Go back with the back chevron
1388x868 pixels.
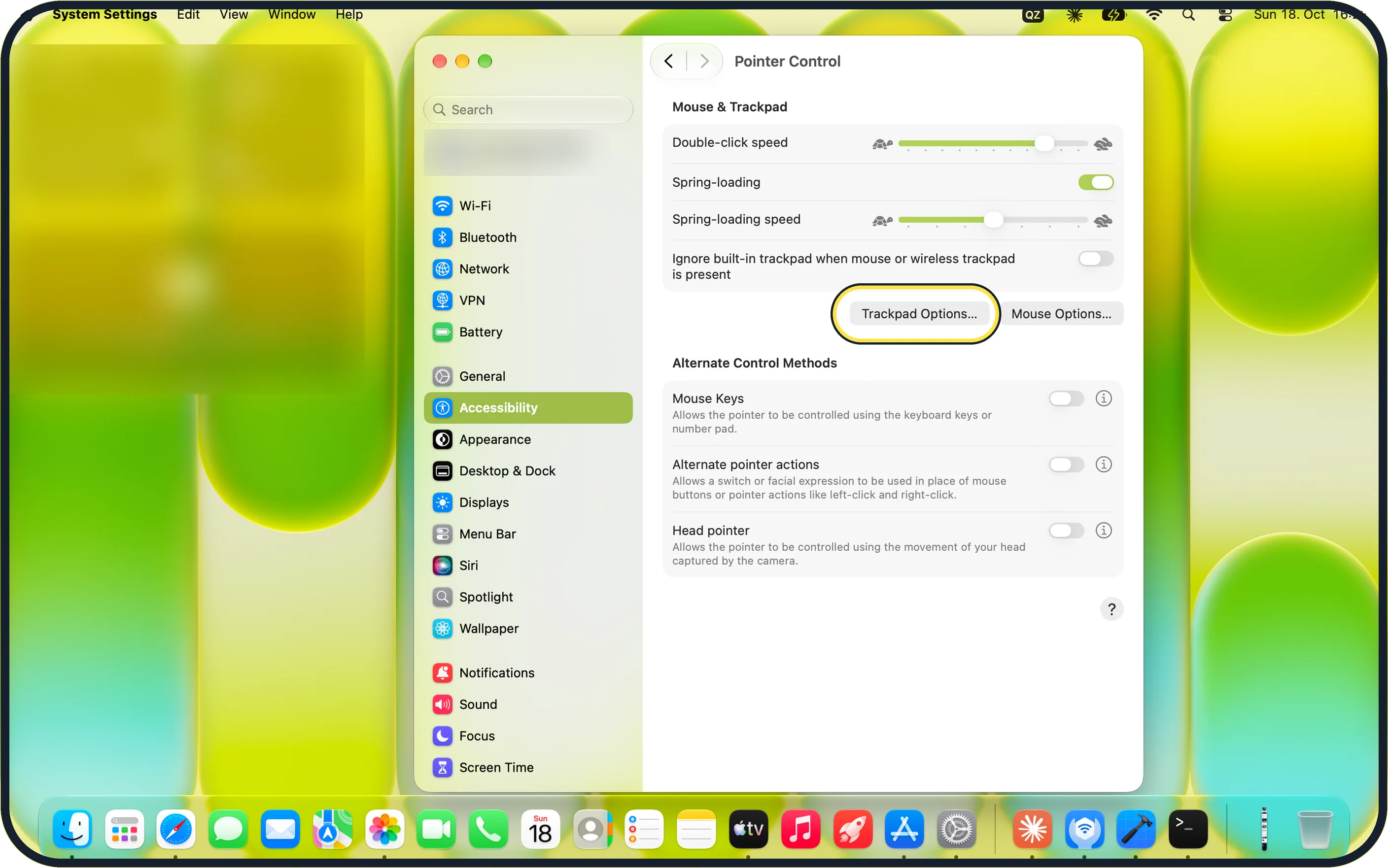pyautogui.click(x=668, y=61)
